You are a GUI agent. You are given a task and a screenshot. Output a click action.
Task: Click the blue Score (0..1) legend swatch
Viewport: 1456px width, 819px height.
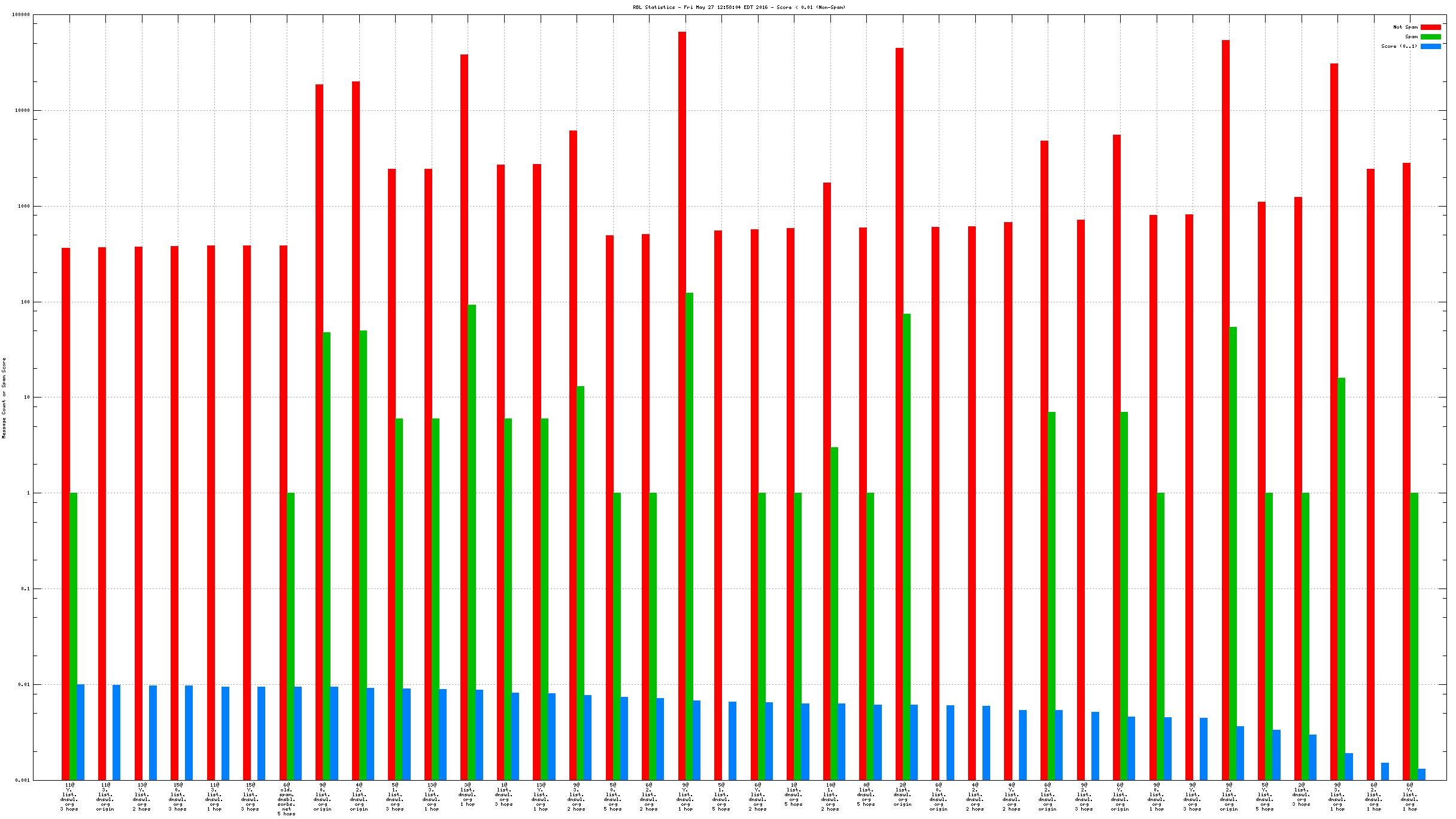tap(1430, 47)
